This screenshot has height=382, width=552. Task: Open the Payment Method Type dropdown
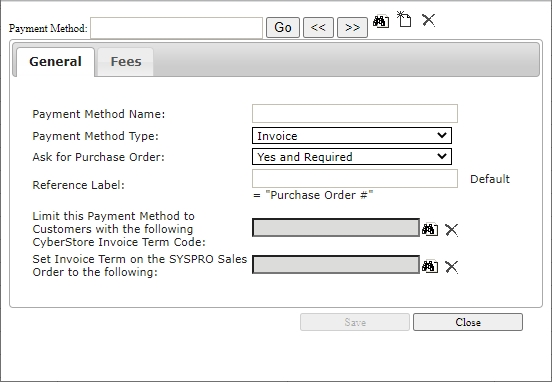[x=352, y=136]
